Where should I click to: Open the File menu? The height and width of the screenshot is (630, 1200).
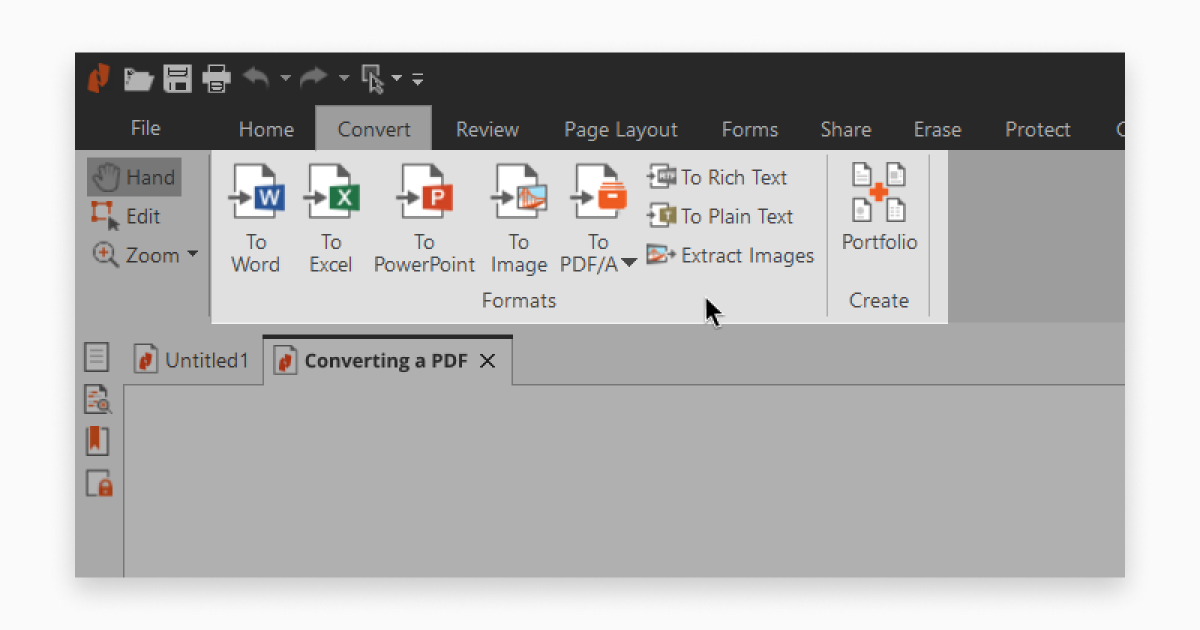point(145,129)
